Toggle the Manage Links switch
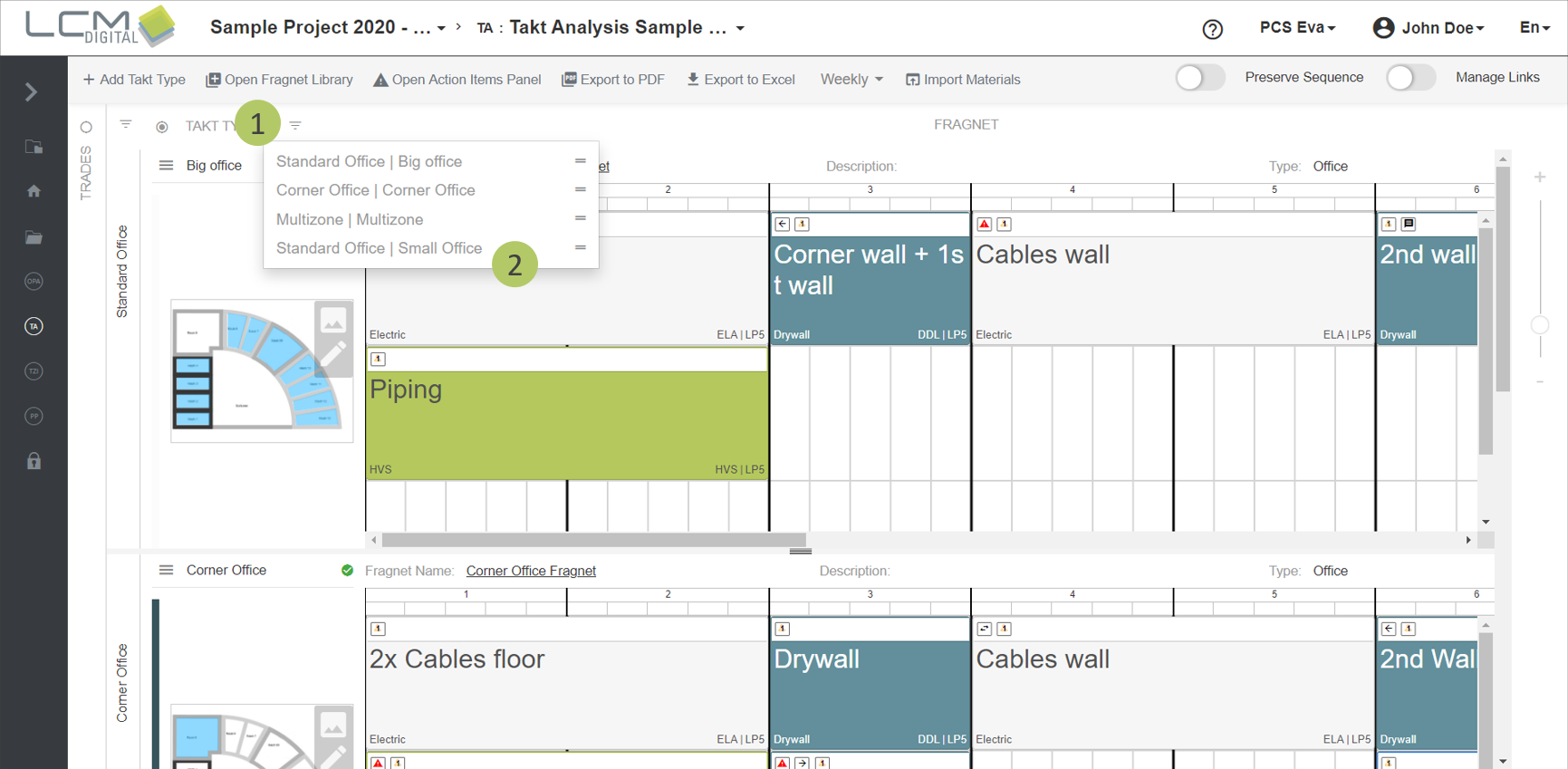The image size is (1568, 769). coord(1410,78)
